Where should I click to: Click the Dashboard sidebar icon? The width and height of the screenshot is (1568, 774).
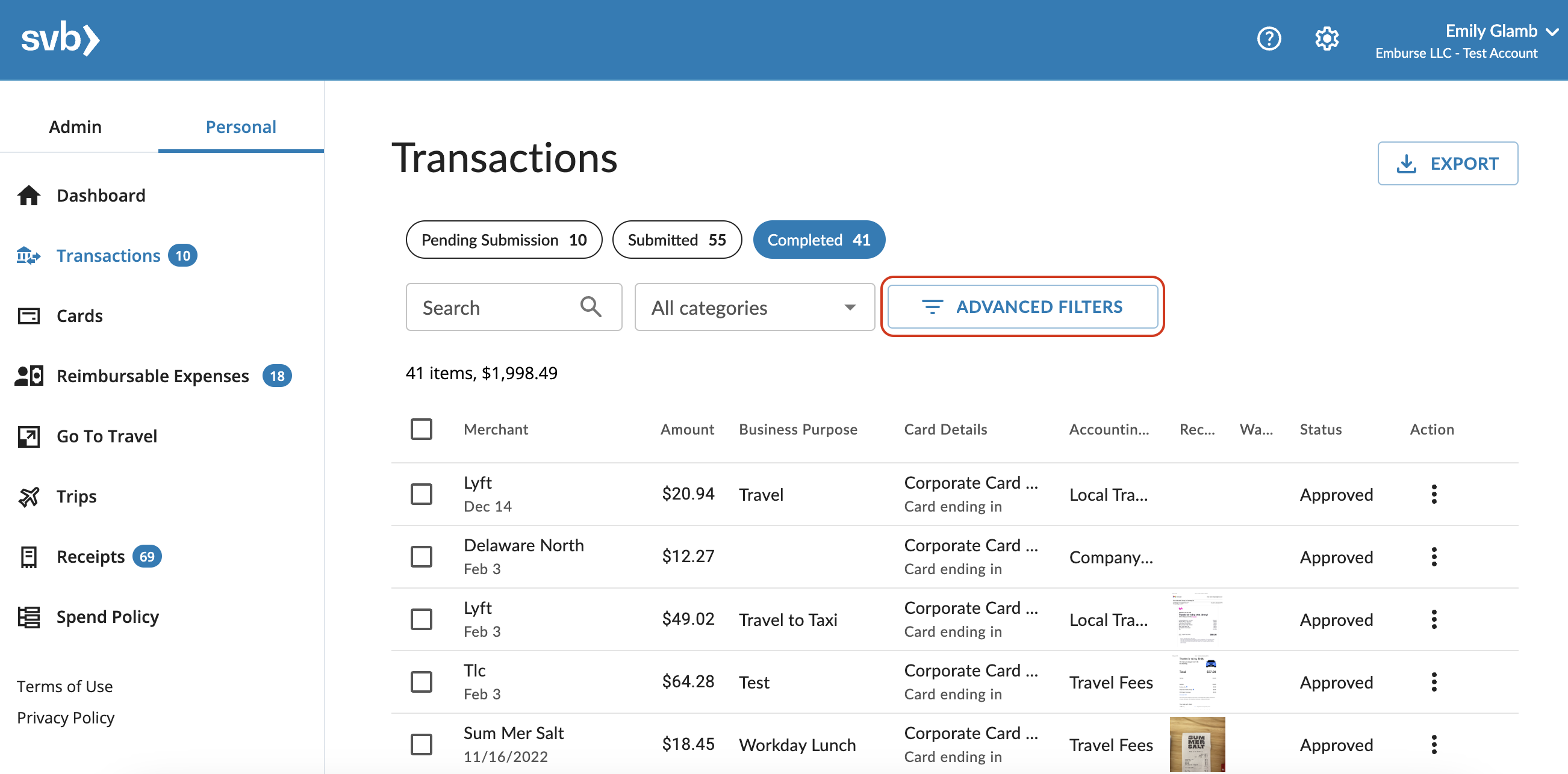pyautogui.click(x=27, y=195)
